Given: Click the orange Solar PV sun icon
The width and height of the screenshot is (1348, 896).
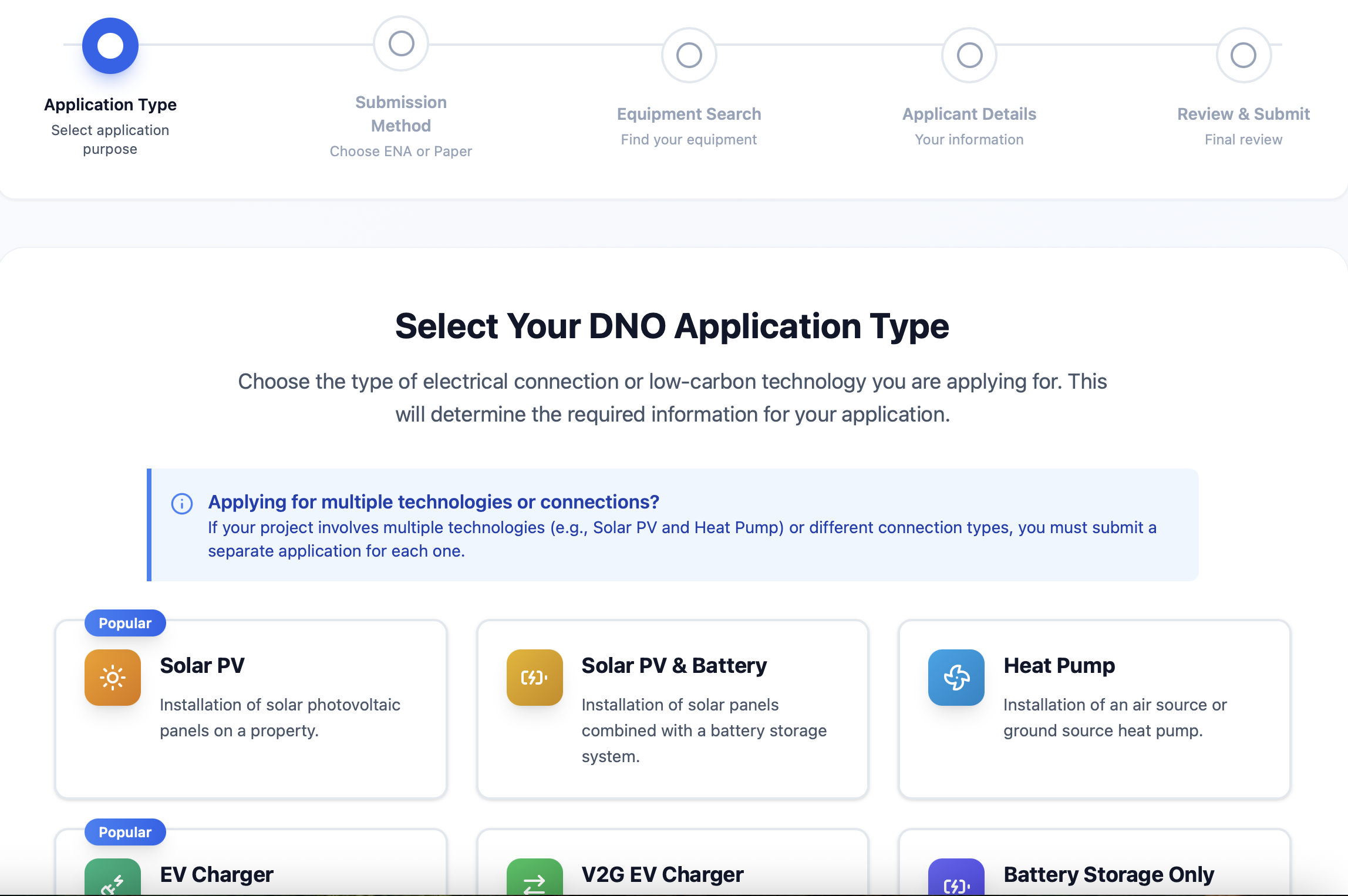Looking at the screenshot, I should [113, 678].
